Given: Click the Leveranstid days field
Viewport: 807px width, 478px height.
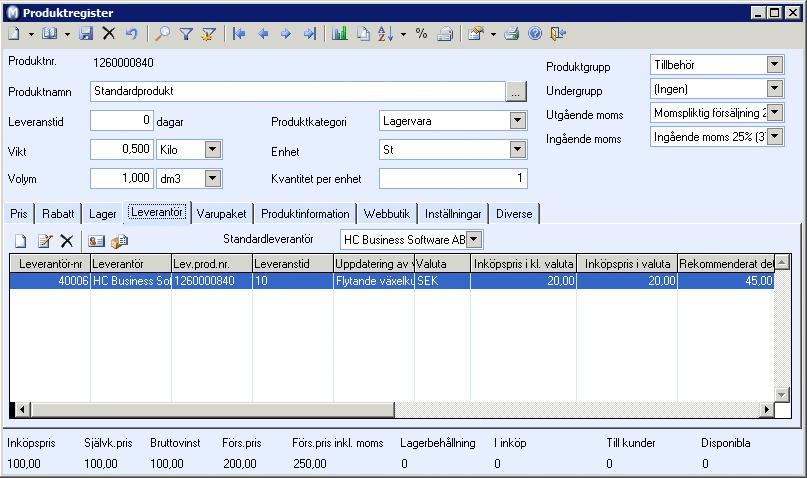Looking at the screenshot, I should pos(122,121).
